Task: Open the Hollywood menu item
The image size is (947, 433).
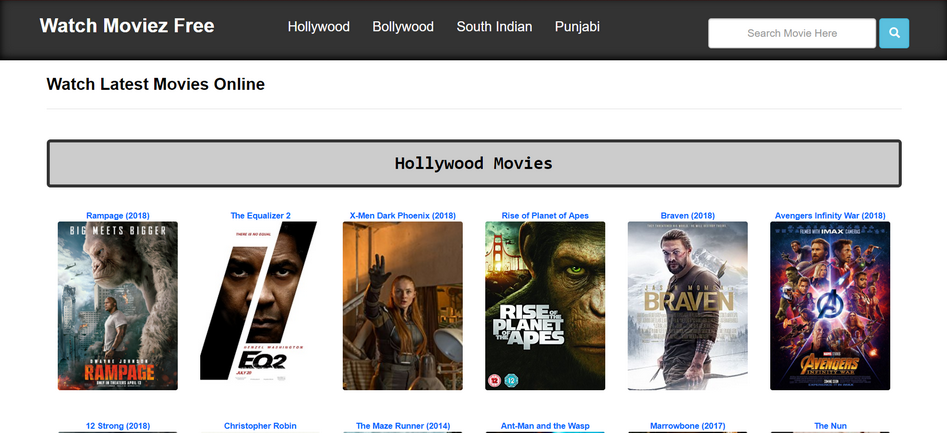Action: click(318, 27)
